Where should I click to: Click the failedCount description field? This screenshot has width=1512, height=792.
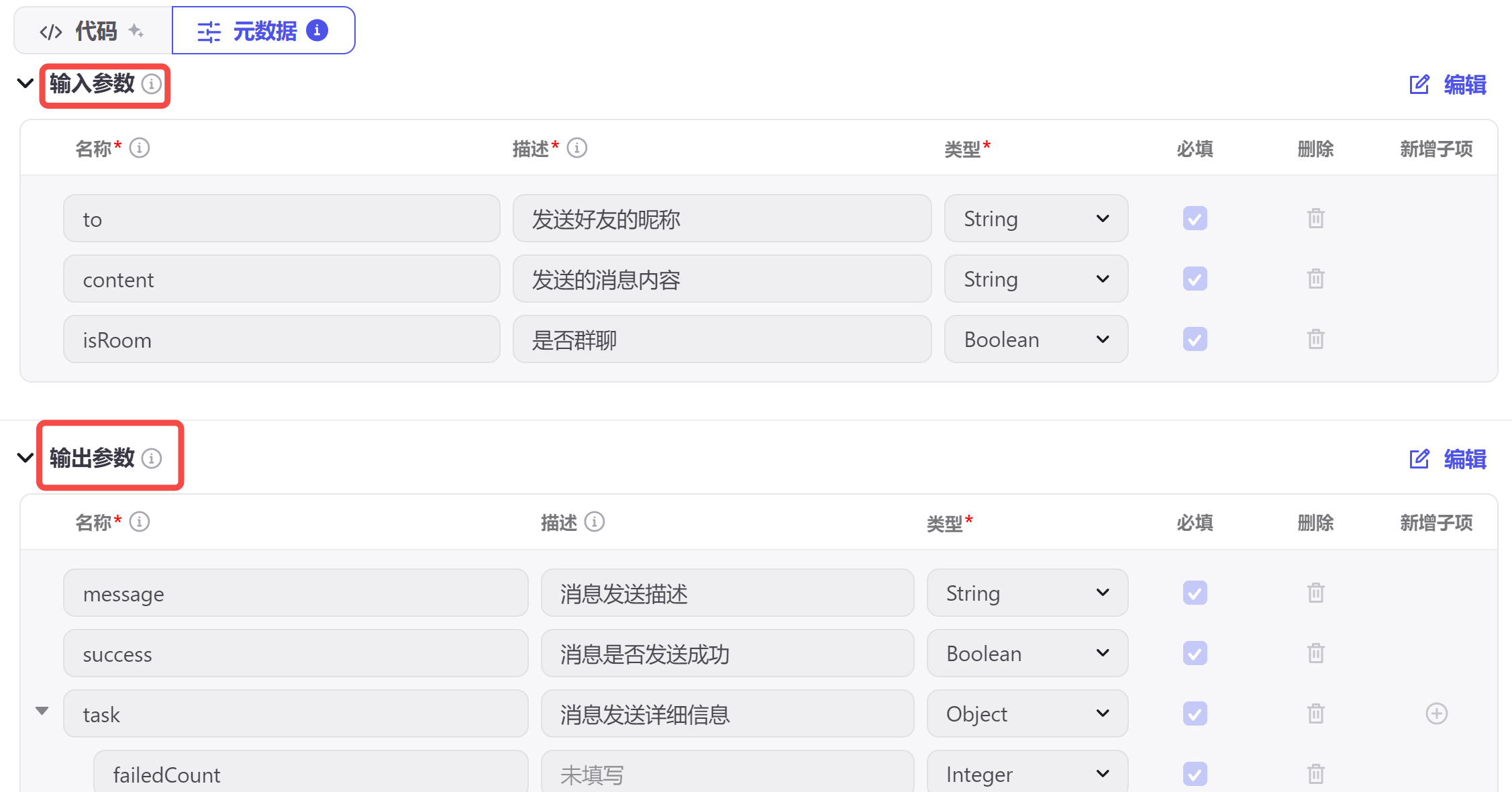[x=727, y=775]
